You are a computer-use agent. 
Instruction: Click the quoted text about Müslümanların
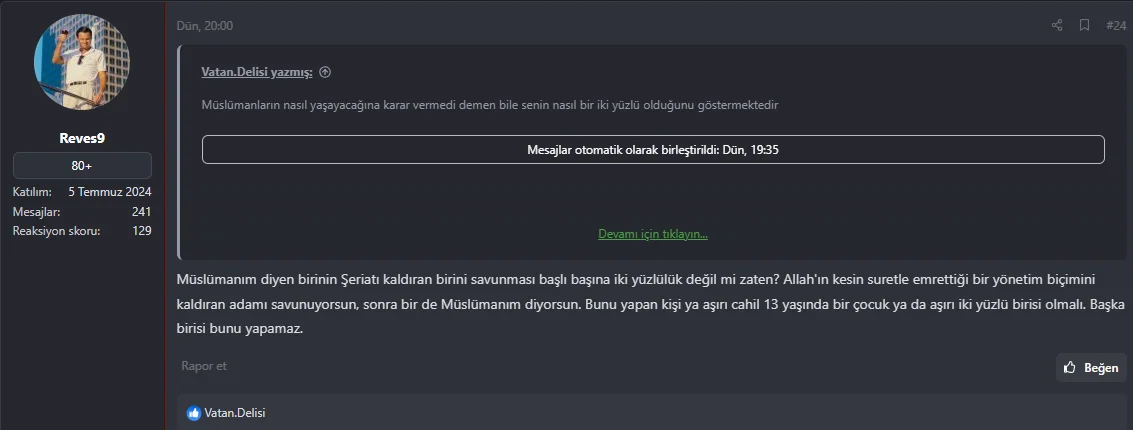point(490,104)
